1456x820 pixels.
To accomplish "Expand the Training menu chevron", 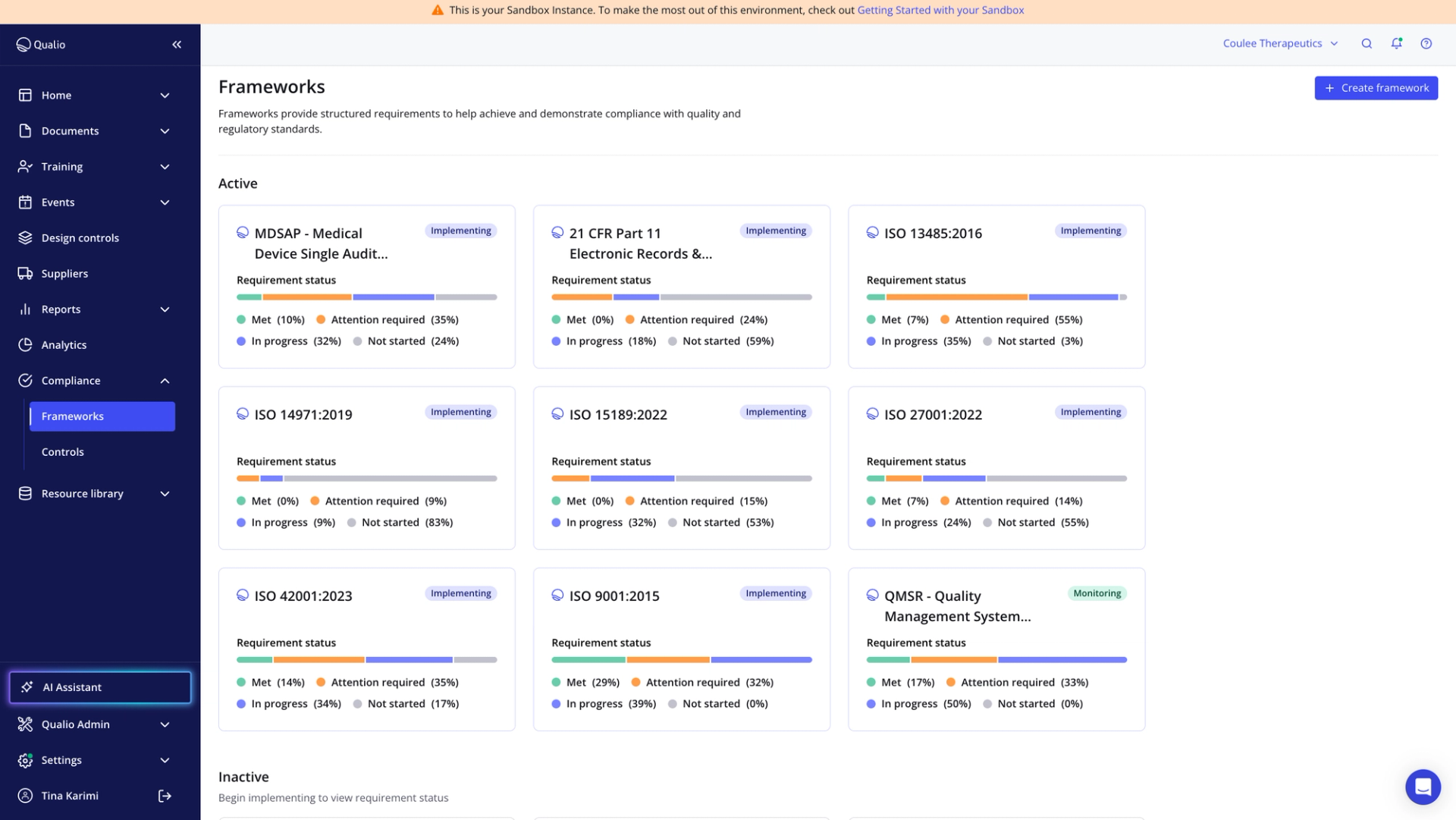I will [165, 167].
